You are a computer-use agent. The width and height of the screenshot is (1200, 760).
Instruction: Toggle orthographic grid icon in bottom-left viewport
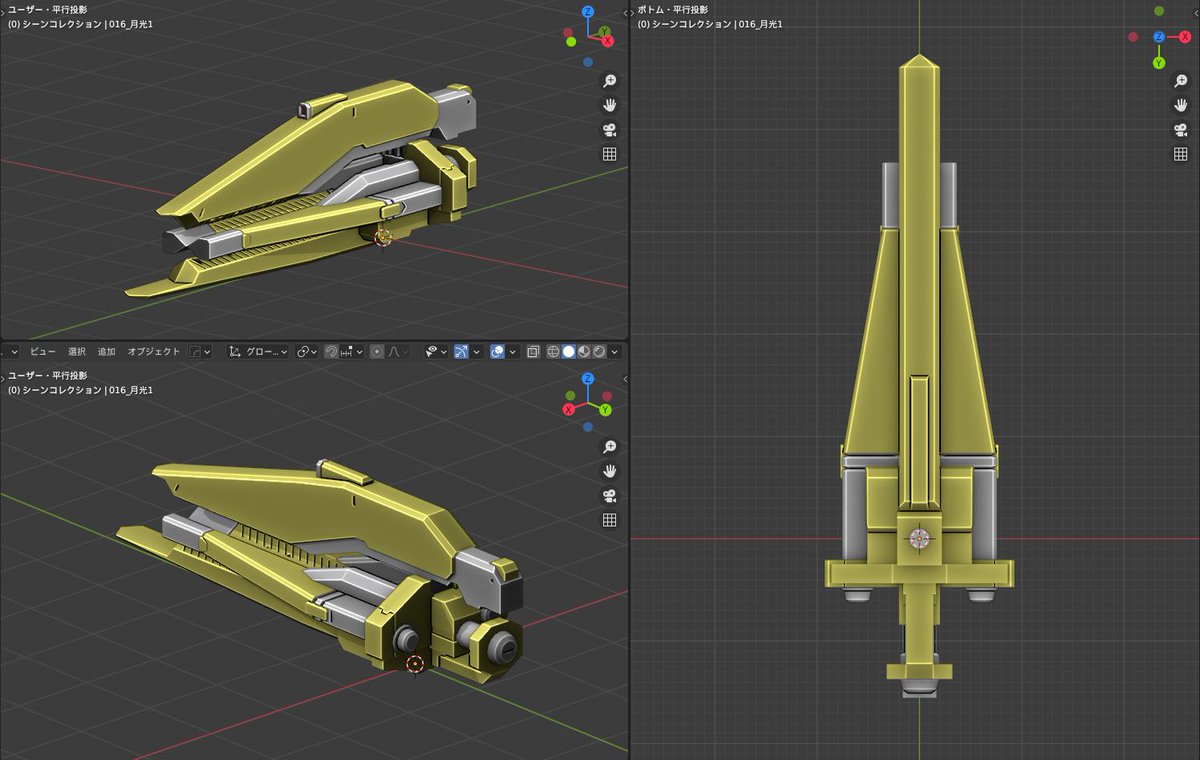[609, 520]
